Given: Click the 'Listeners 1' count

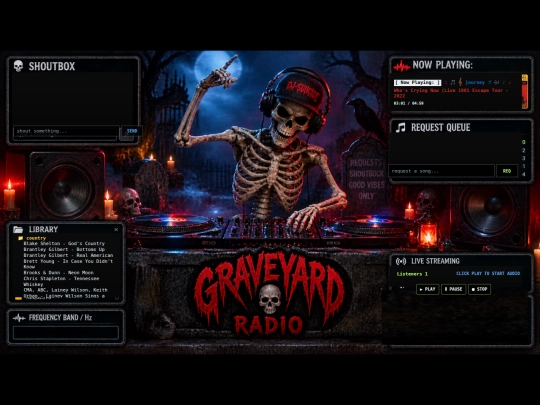Looking at the screenshot, I should 412,274.
